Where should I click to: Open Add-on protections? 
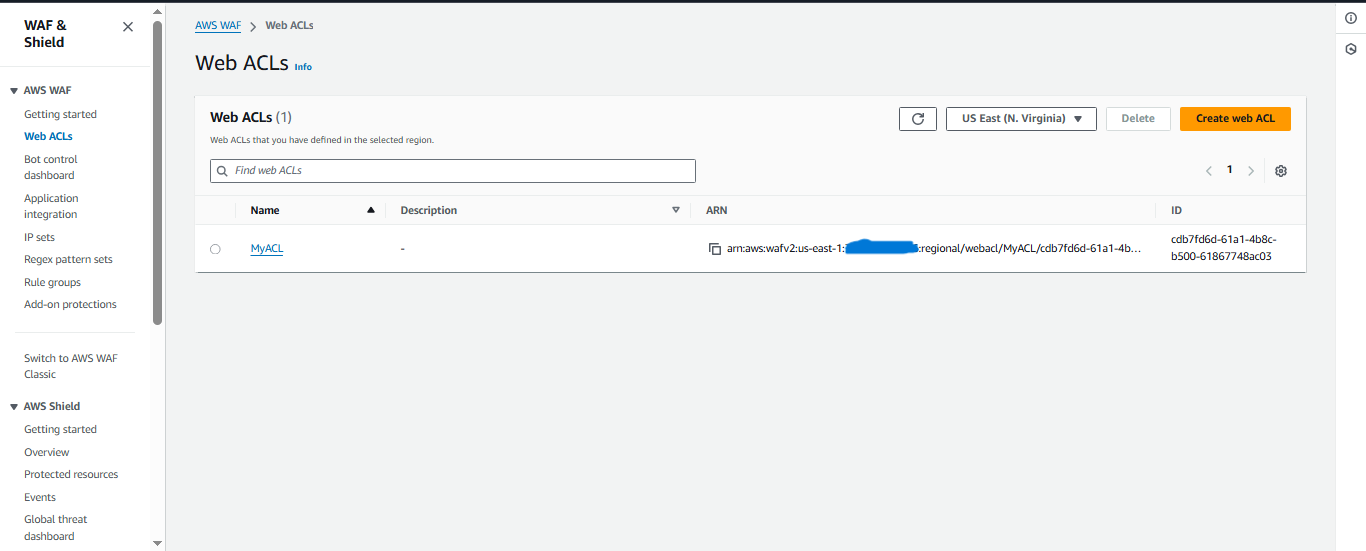(x=70, y=304)
